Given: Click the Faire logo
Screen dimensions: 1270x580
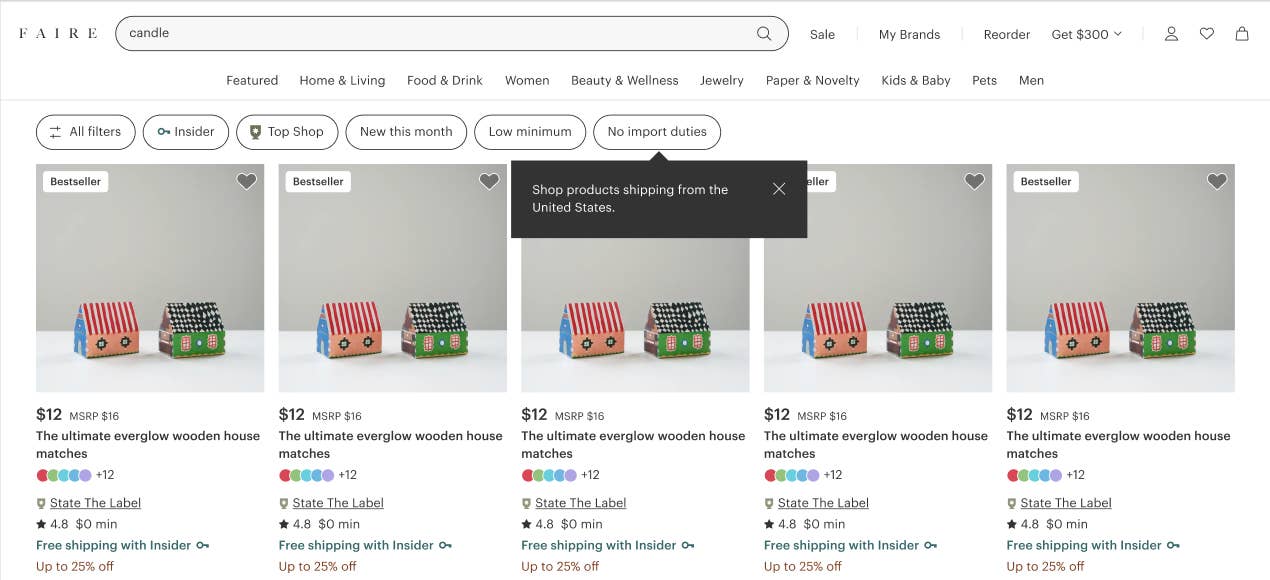Looking at the screenshot, I should click(58, 34).
